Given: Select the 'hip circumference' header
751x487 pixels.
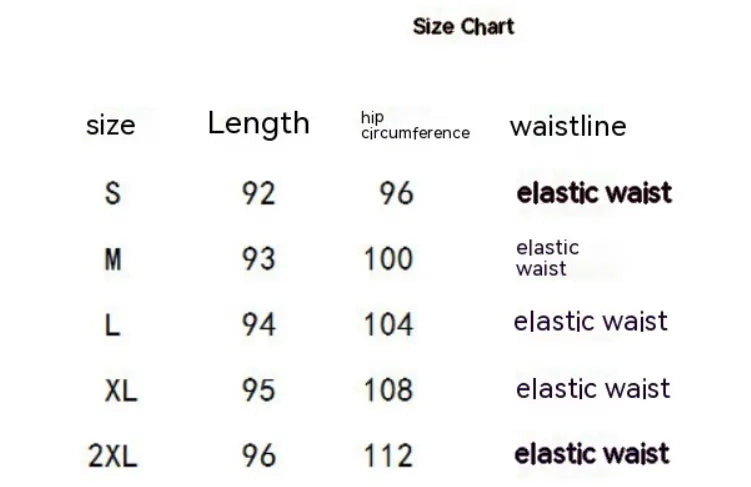Looking at the screenshot, I should coord(414,125).
